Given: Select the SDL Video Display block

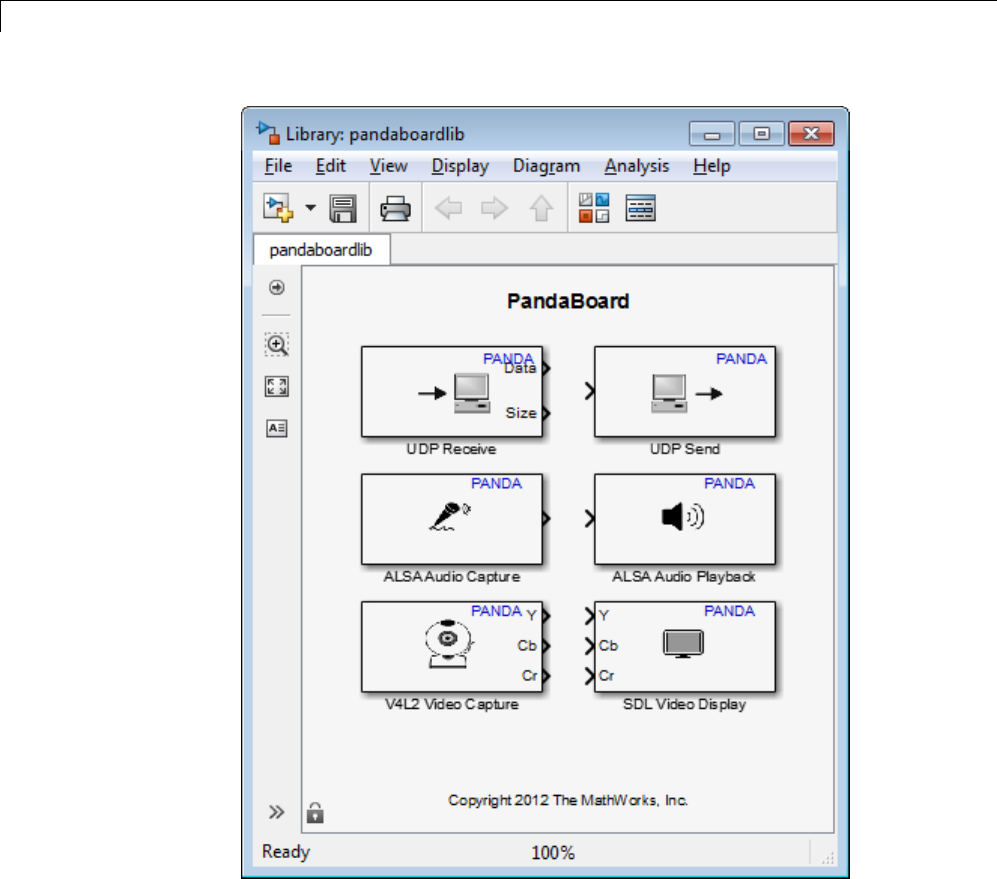Looking at the screenshot, I should coord(685,647).
